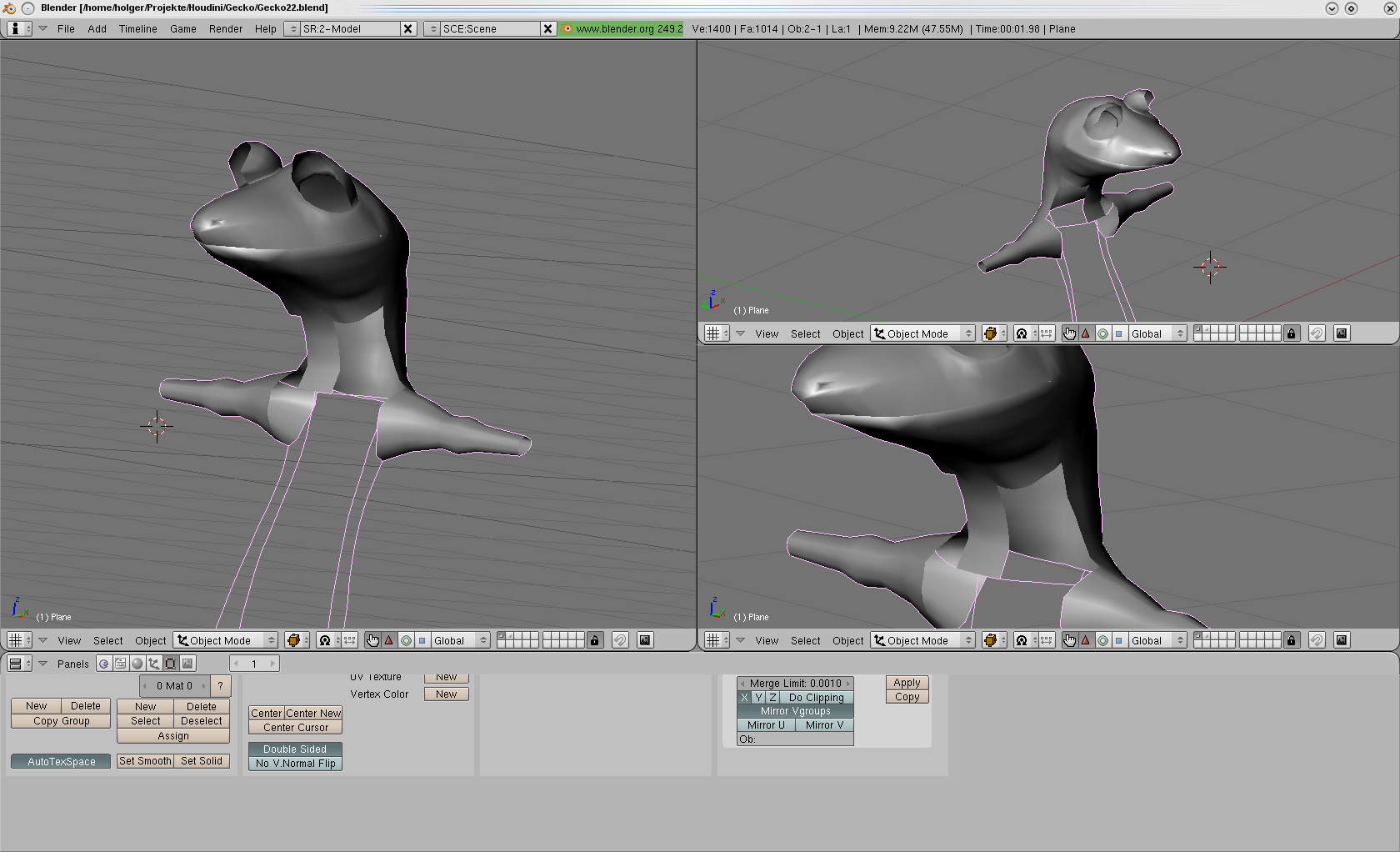Open the scene browse selector beside SCE:Scene
This screenshot has height=852, width=1400.
[432, 28]
